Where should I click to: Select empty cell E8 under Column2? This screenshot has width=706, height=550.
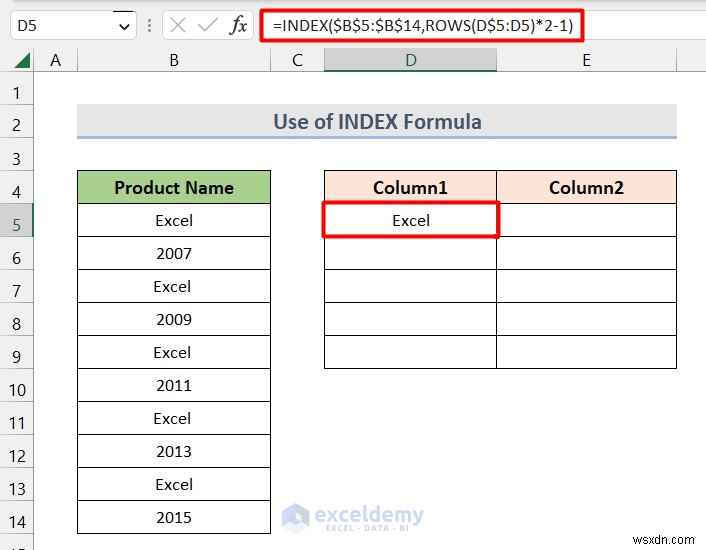click(x=586, y=319)
